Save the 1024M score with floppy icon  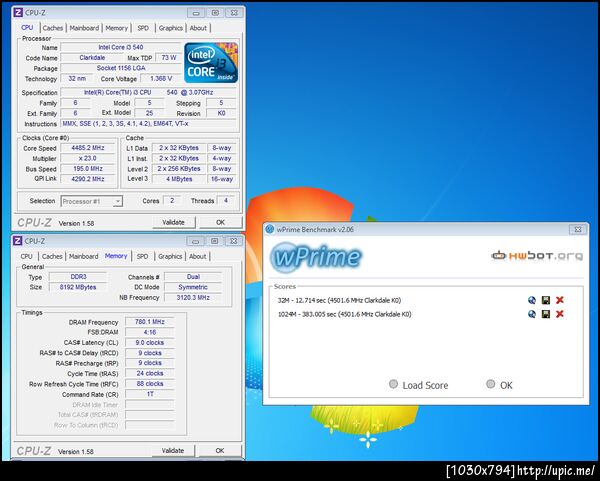click(546, 314)
